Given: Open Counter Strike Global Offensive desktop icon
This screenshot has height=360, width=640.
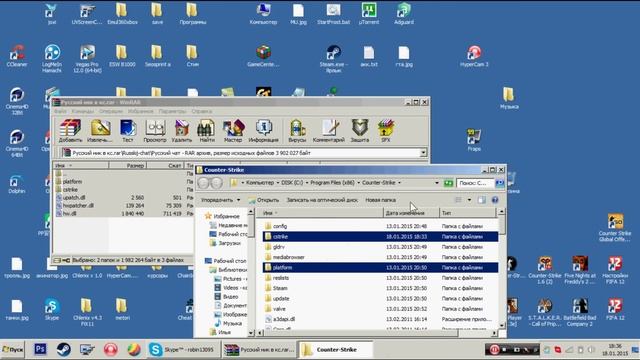Looking at the screenshot, I should pyautogui.click(x=615, y=227).
